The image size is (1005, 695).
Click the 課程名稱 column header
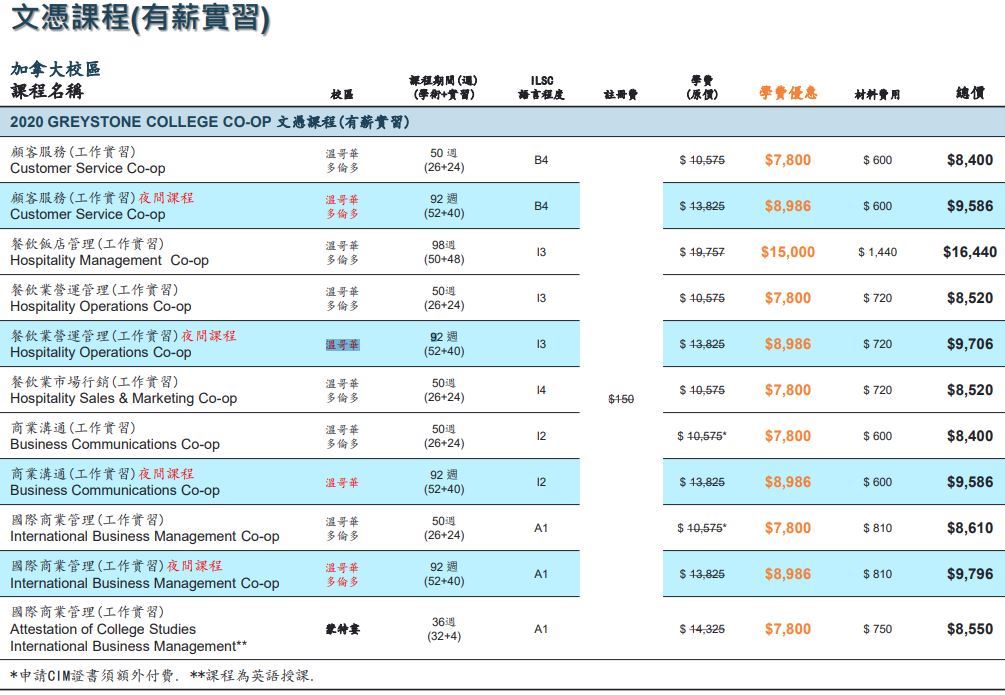[47, 91]
